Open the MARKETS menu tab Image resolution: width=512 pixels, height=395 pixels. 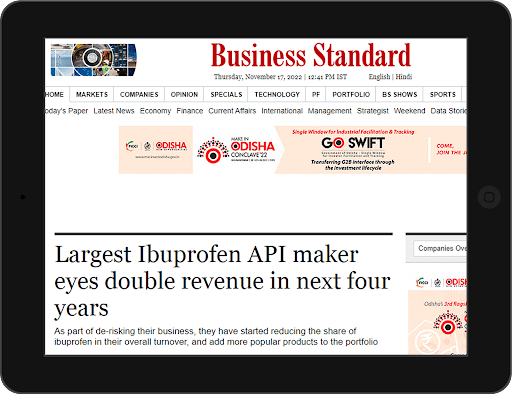click(92, 95)
